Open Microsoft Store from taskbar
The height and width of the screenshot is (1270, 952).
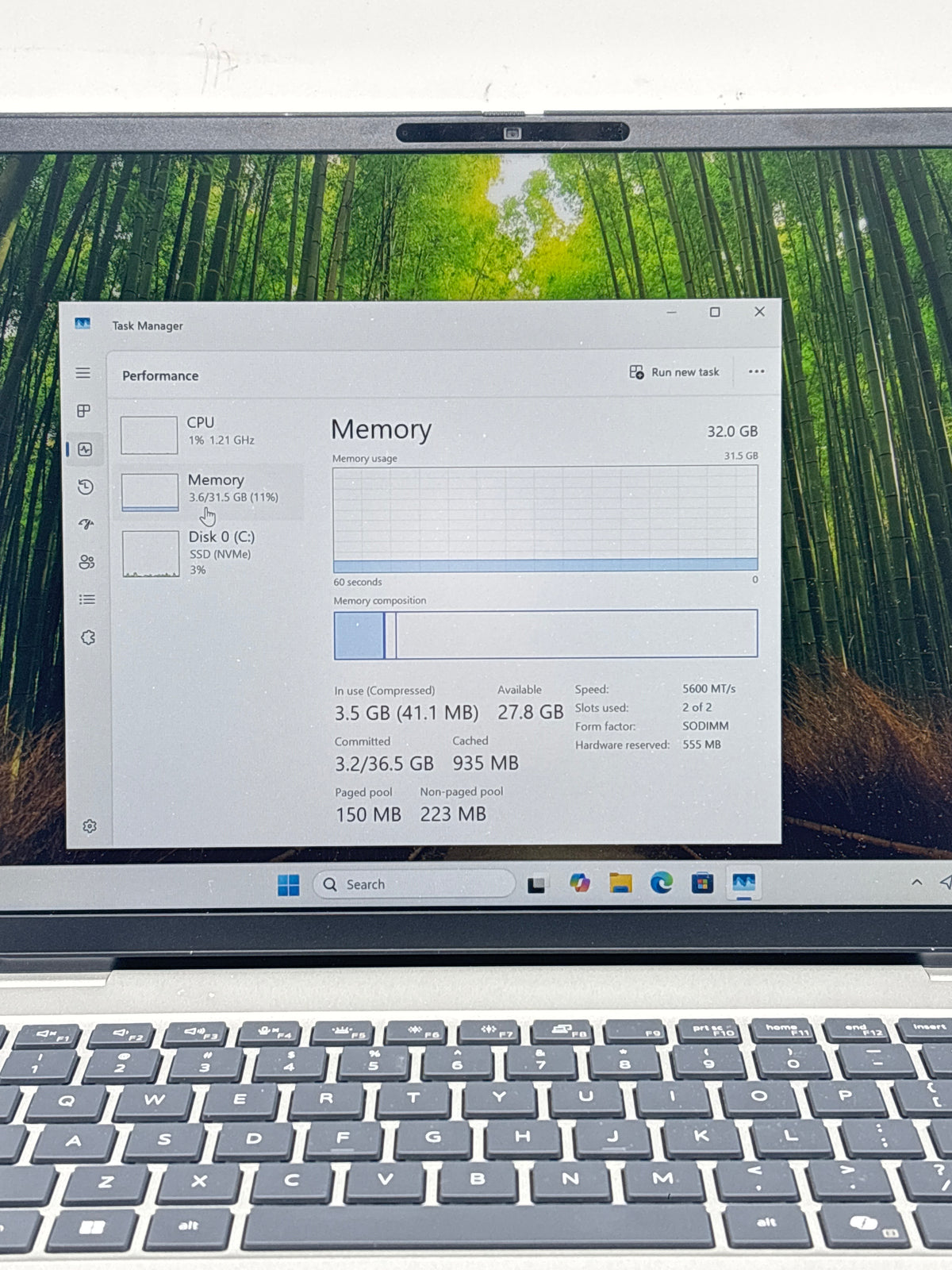click(x=702, y=883)
